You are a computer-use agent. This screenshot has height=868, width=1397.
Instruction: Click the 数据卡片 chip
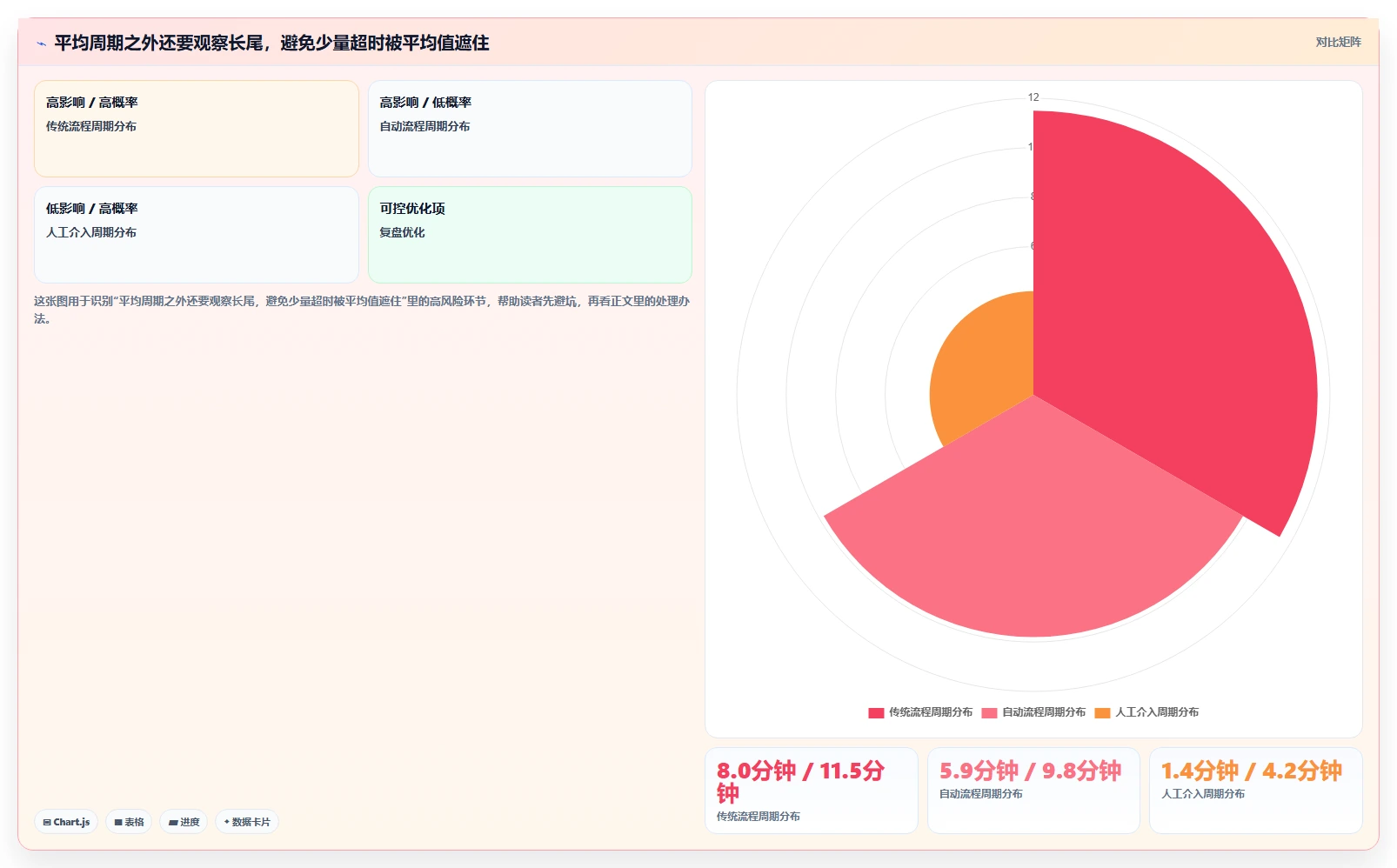pyautogui.click(x=247, y=822)
